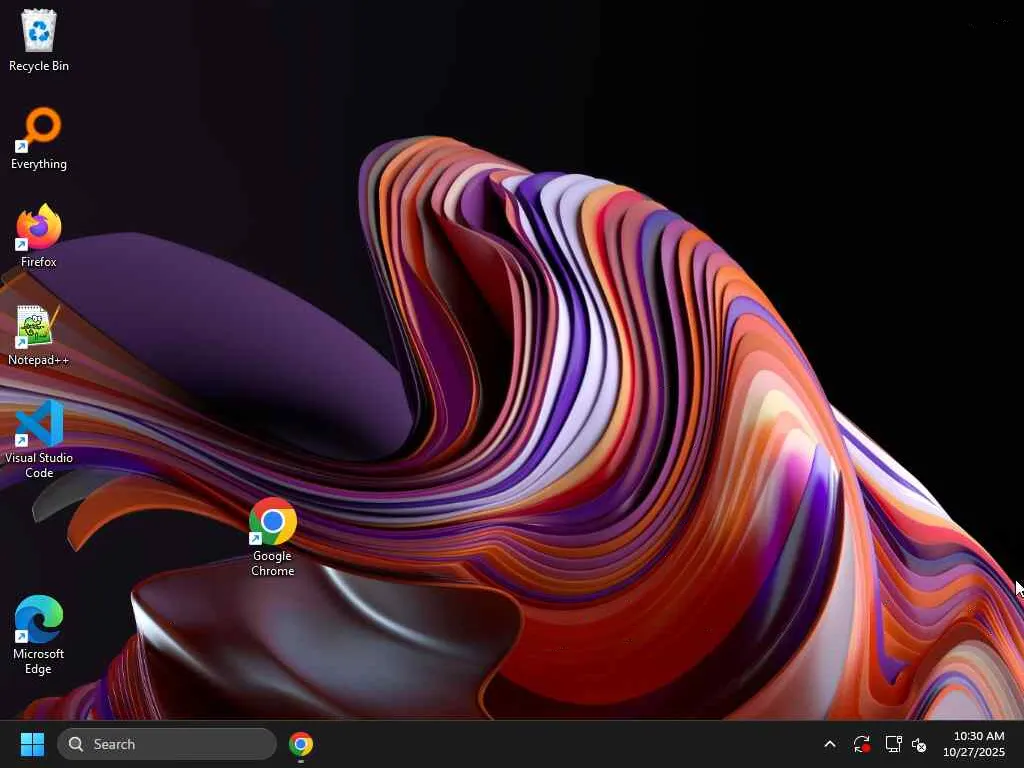This screenshot has width=1024, height=768.
Task: Click the Recycle Bin label text
Action: coord(39,66)
